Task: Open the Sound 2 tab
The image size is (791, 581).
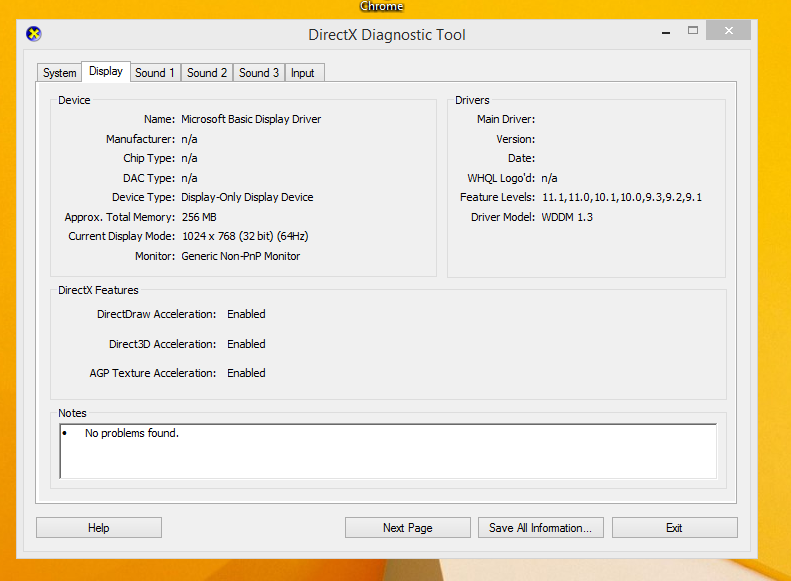Action: pyautogui.click(x=207, y=73)
